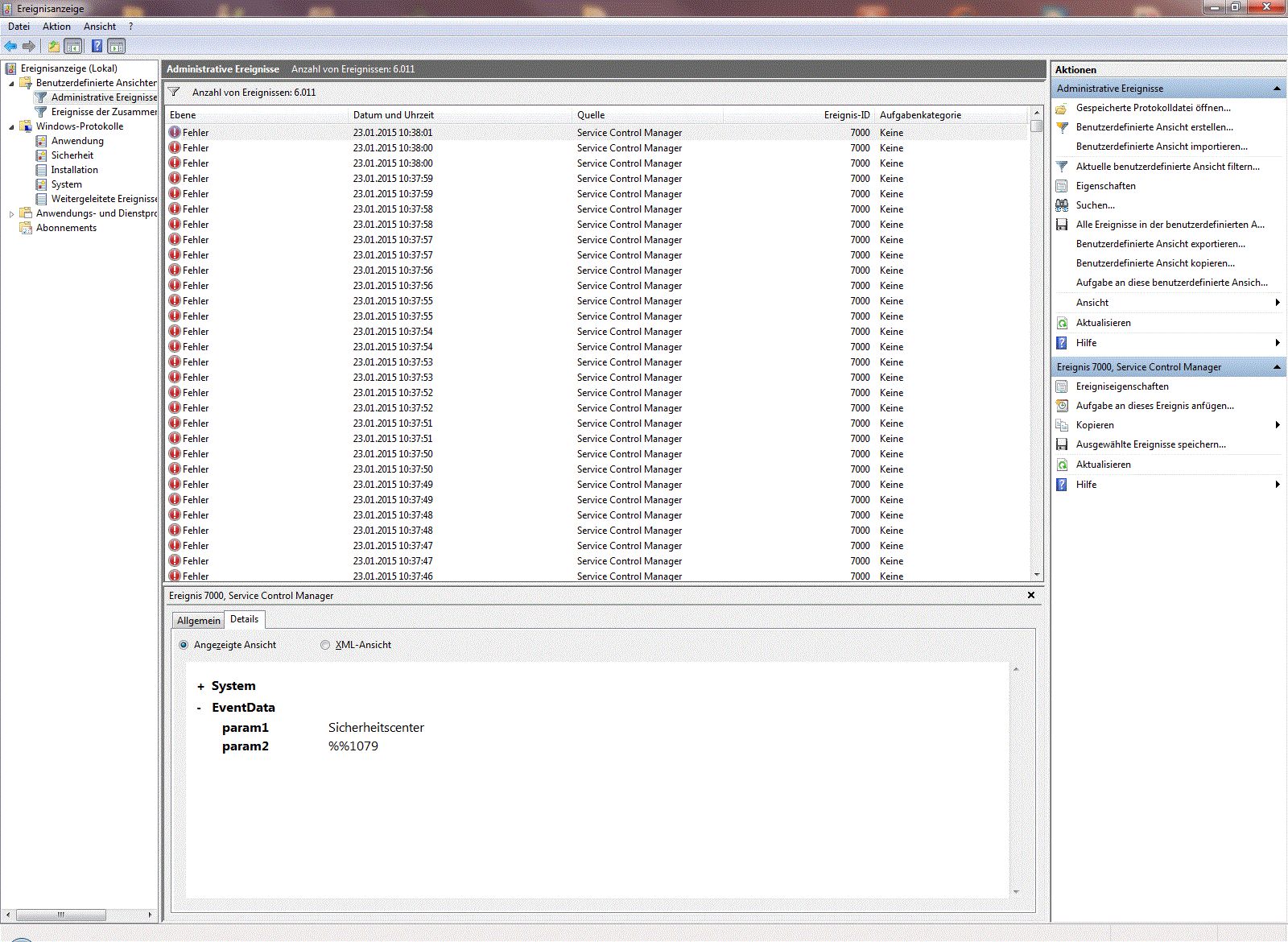Switch to the Details tab
Viewport: 1288px width, 942px height.
(244, 619)
